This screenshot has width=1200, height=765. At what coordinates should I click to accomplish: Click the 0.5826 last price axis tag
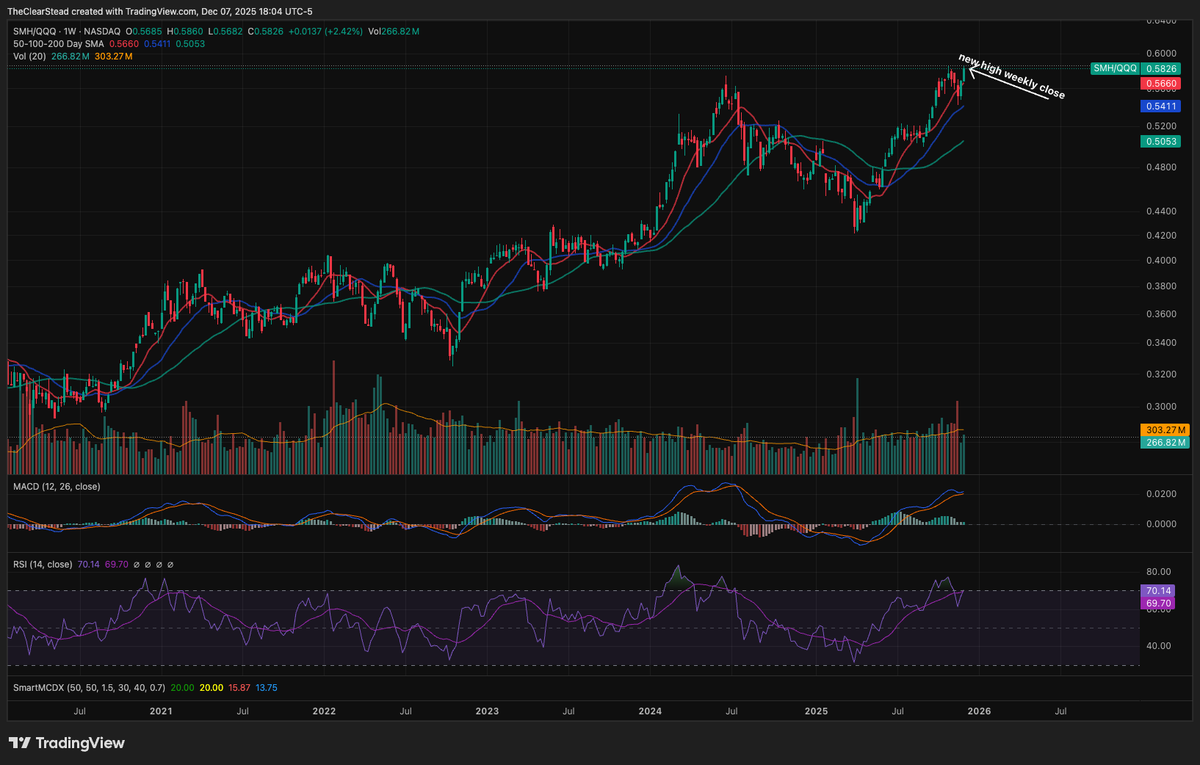click(1161, 67)
